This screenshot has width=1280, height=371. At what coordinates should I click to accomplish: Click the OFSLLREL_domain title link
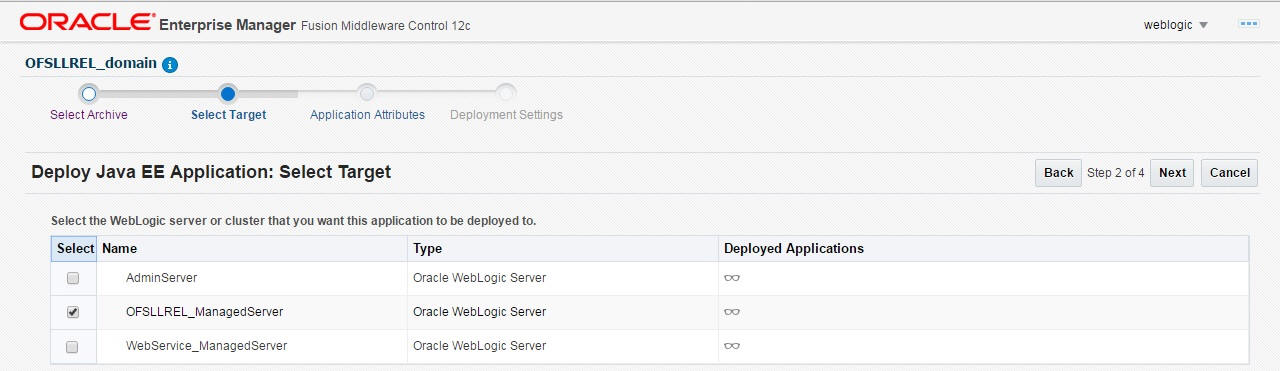pos(91,63)
